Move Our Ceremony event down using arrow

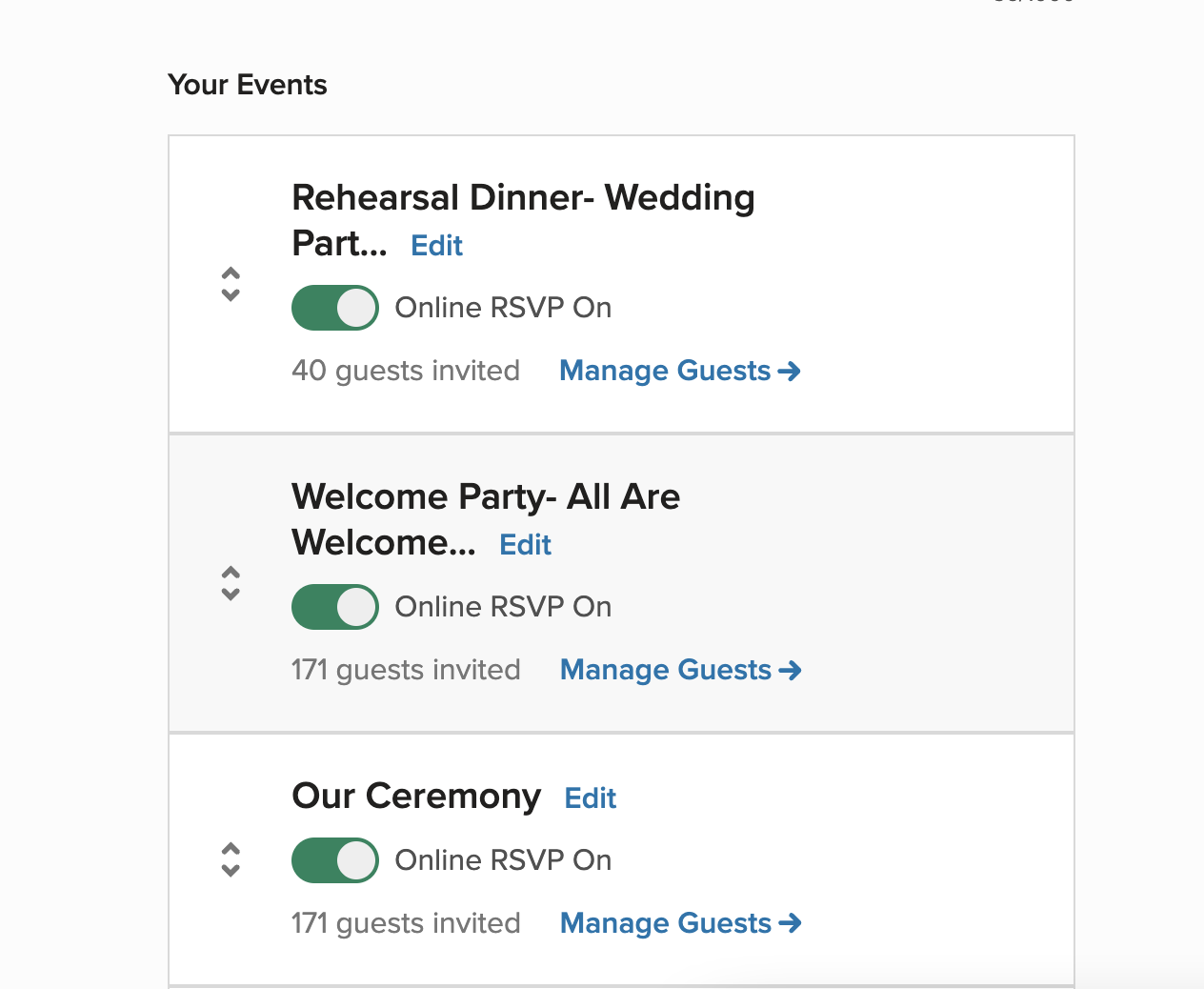(231, 871)
